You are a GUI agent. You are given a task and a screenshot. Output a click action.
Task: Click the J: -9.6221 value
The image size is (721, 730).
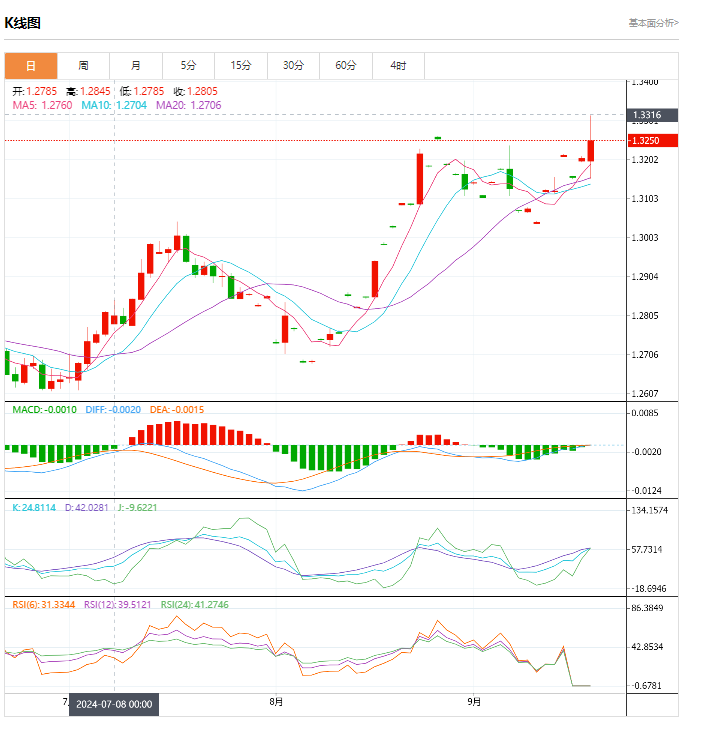click(137, 507)
